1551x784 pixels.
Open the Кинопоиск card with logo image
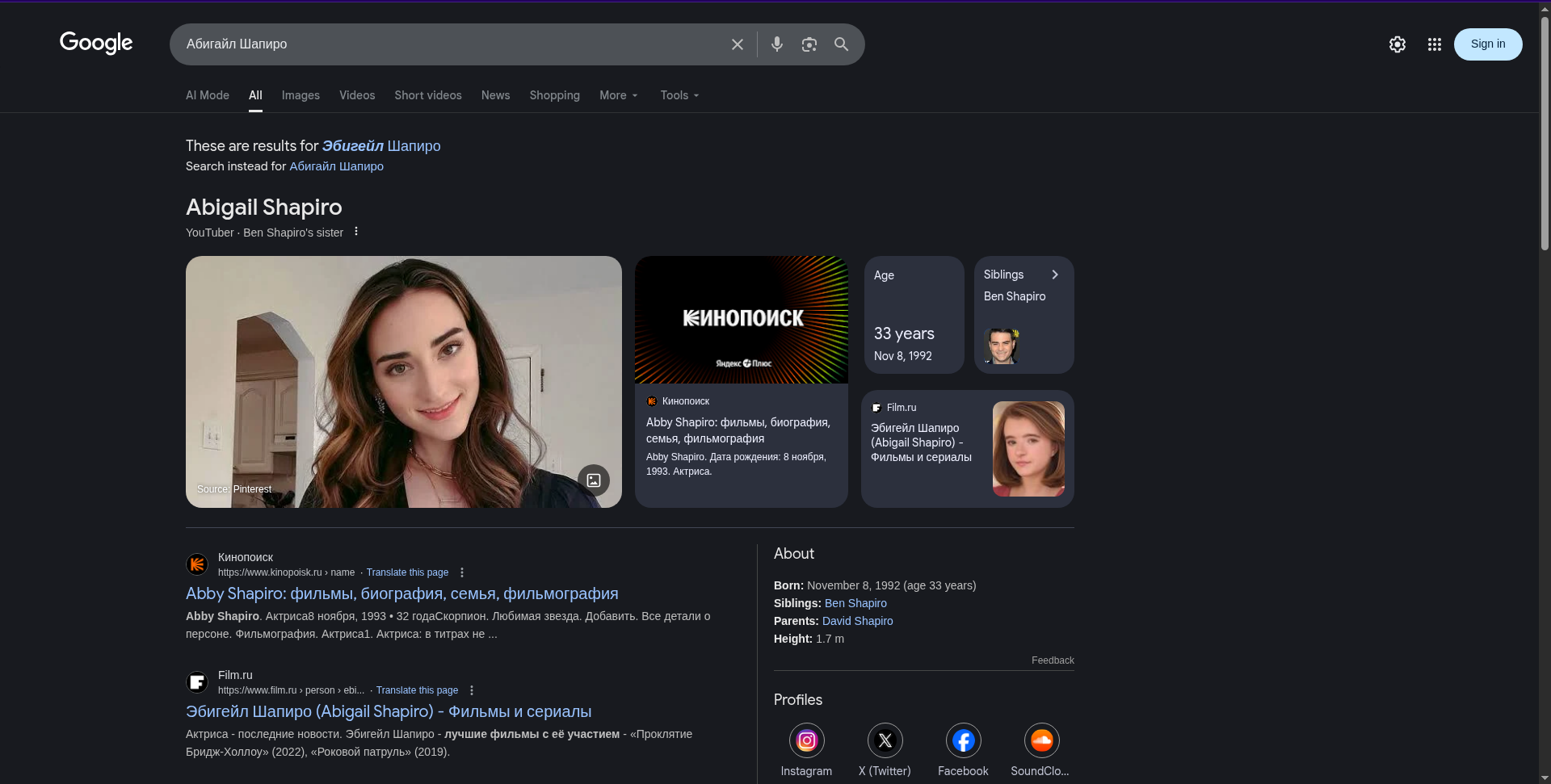(742, 382)
